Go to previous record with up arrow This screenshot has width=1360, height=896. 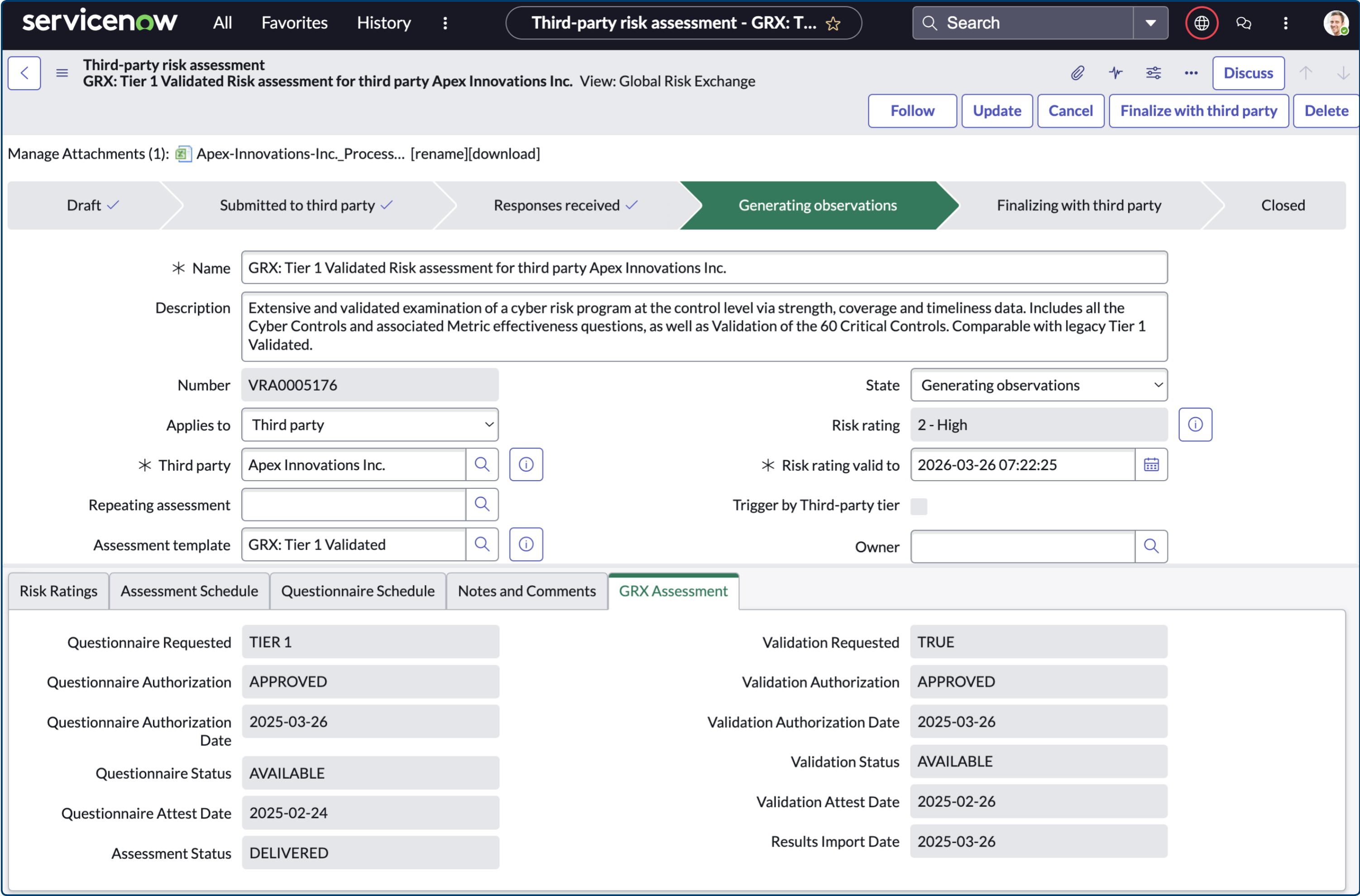pyautogui.click(x=1305, y=73)
